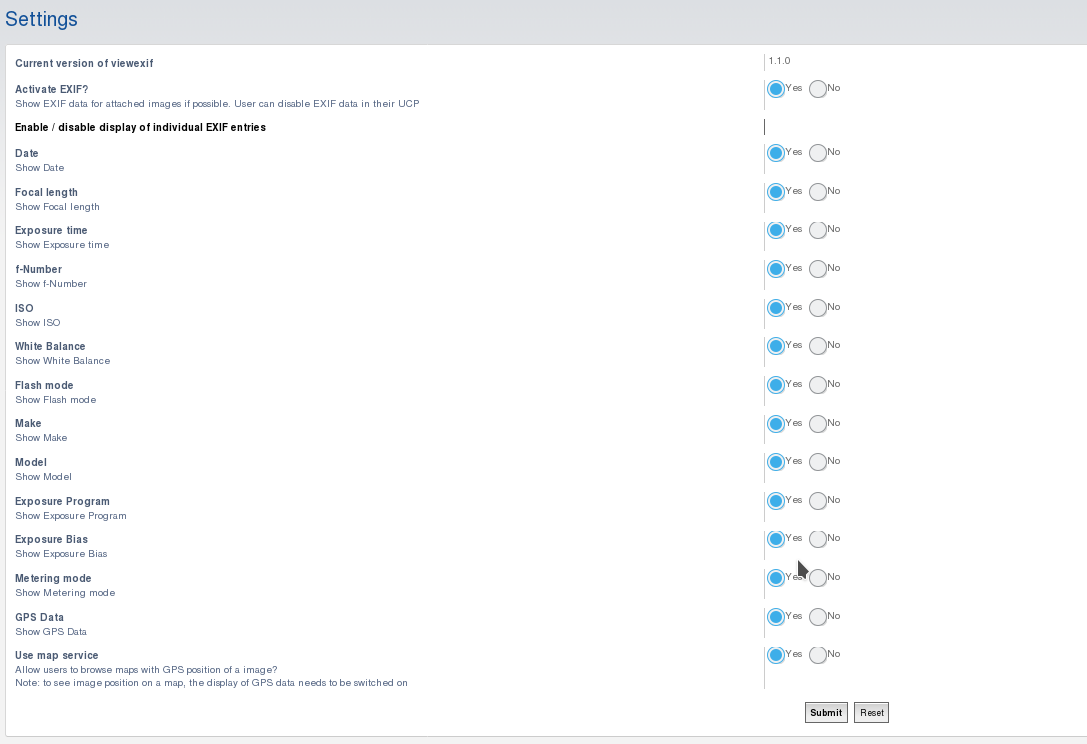Choose No for Make
Image resolution: width=1087 pixels, height=744 pixels.
pos(818,424)
